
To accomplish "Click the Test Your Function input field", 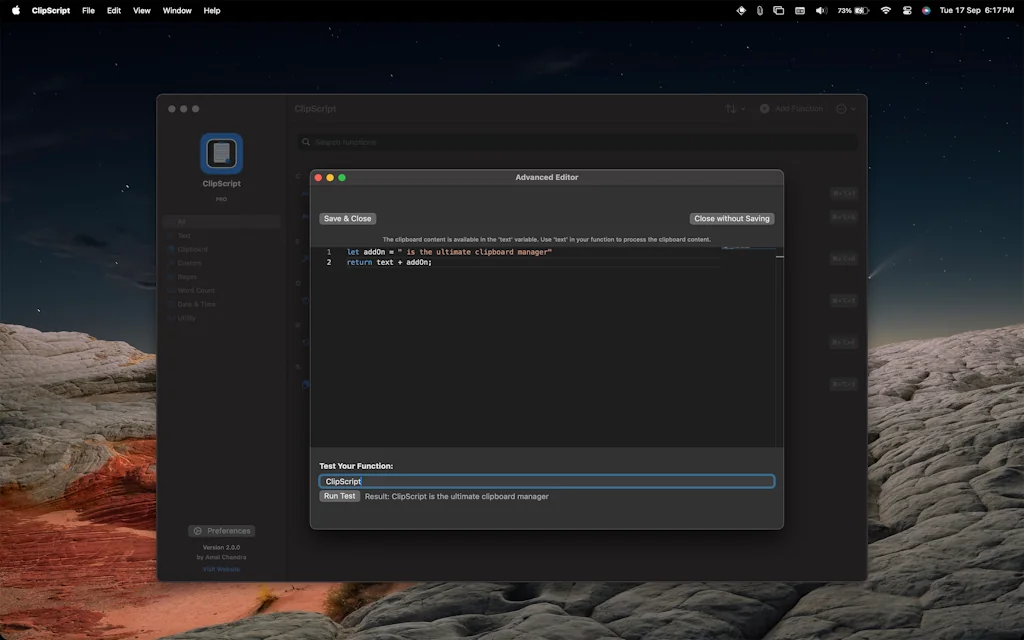I will click(546, 481).
